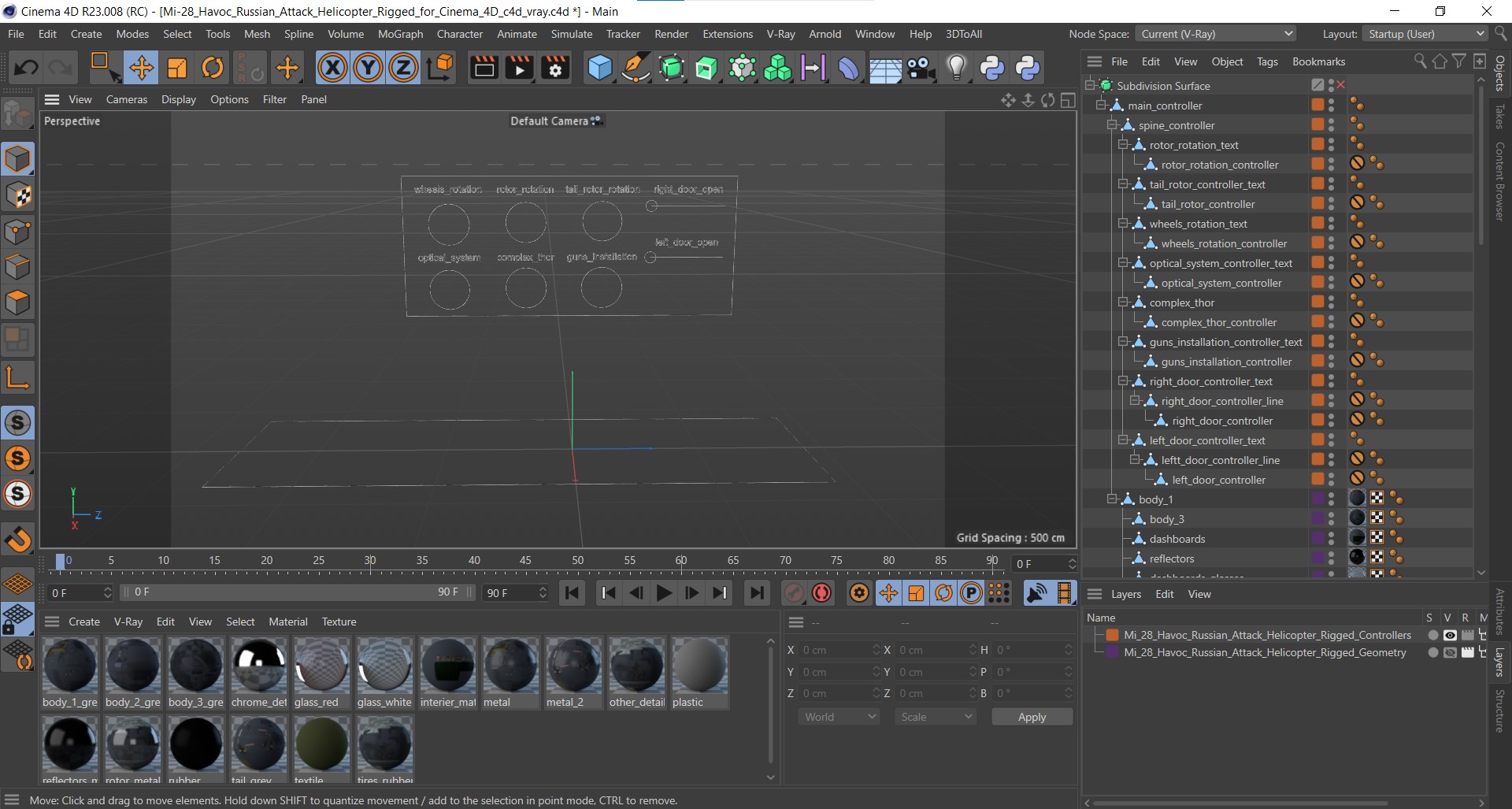Screen dimensions: 1512x809
Task: Switch to the Content Browser side tab
Action: 1500,181
